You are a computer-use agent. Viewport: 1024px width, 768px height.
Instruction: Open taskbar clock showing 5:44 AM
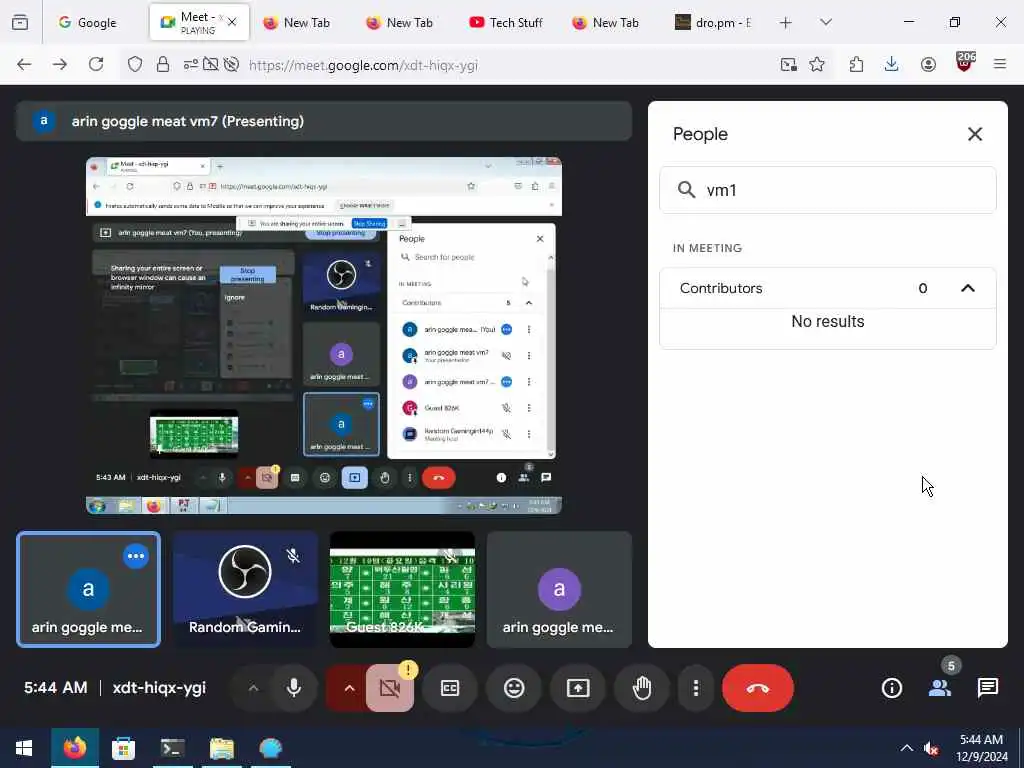pos(982,748)
